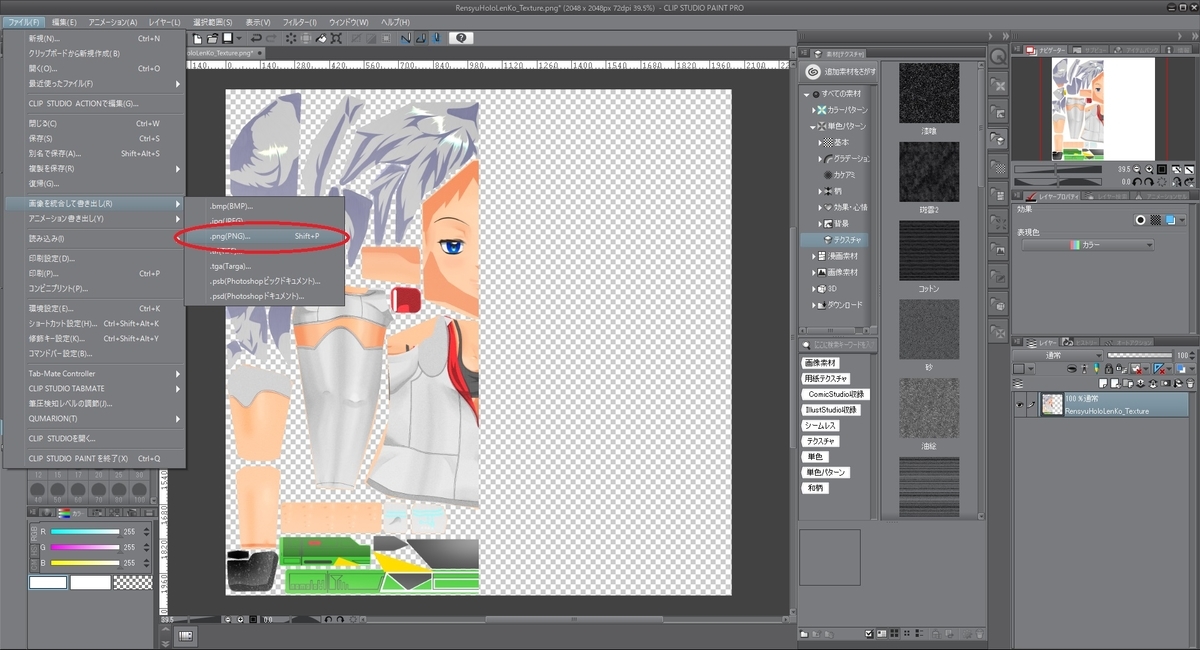Click new raster layer icon
This screenshot has width=1200, height=650.
click(1103, 383)
